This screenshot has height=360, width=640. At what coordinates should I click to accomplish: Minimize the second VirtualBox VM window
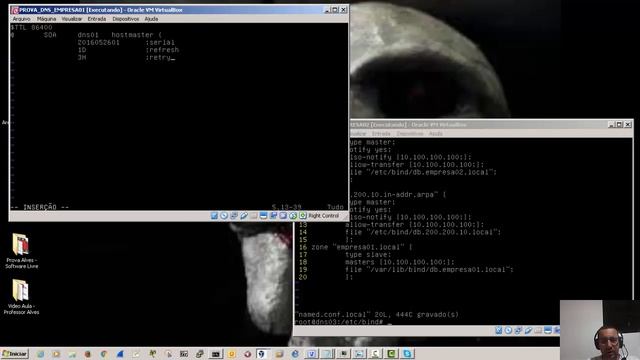pos(611,124)
